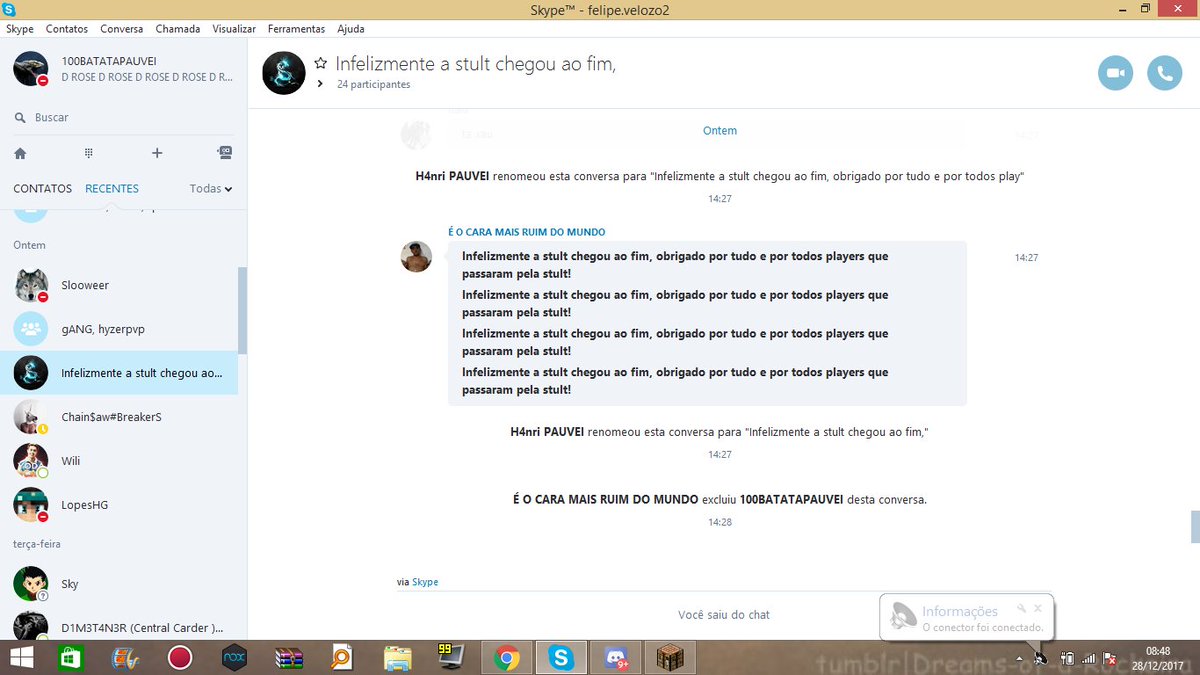Click the 'Você saiu do chat' notice
Screen dimensions: 1200x675
pos(724,615)
